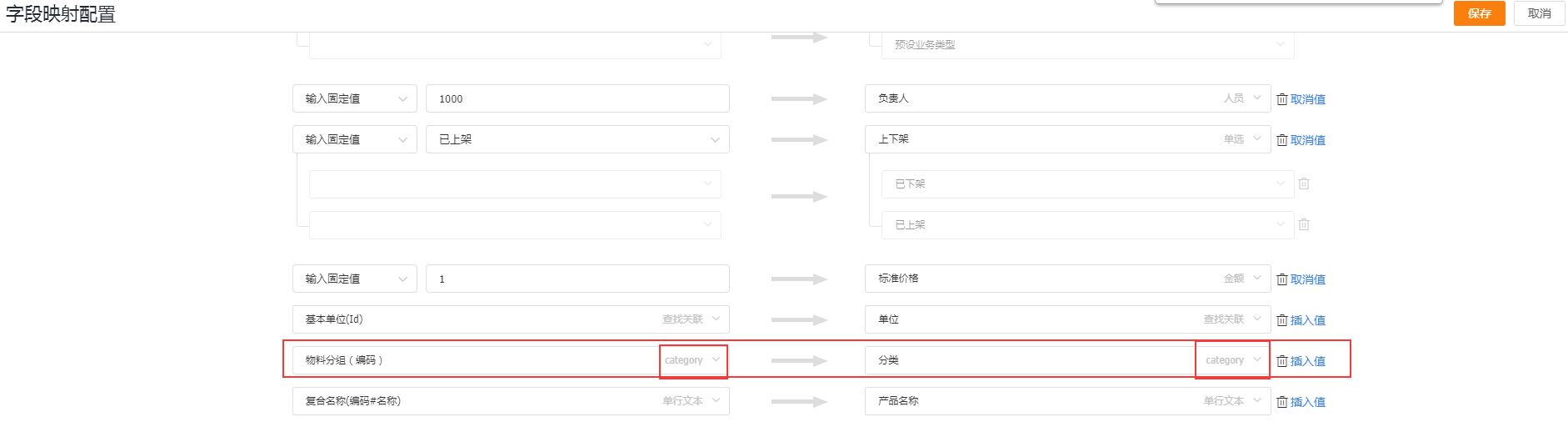The width and height of the screenshot is (1568, 422).
Task: Open 物料分组（编码）source field dropdown
Action: tap(511, 360)
